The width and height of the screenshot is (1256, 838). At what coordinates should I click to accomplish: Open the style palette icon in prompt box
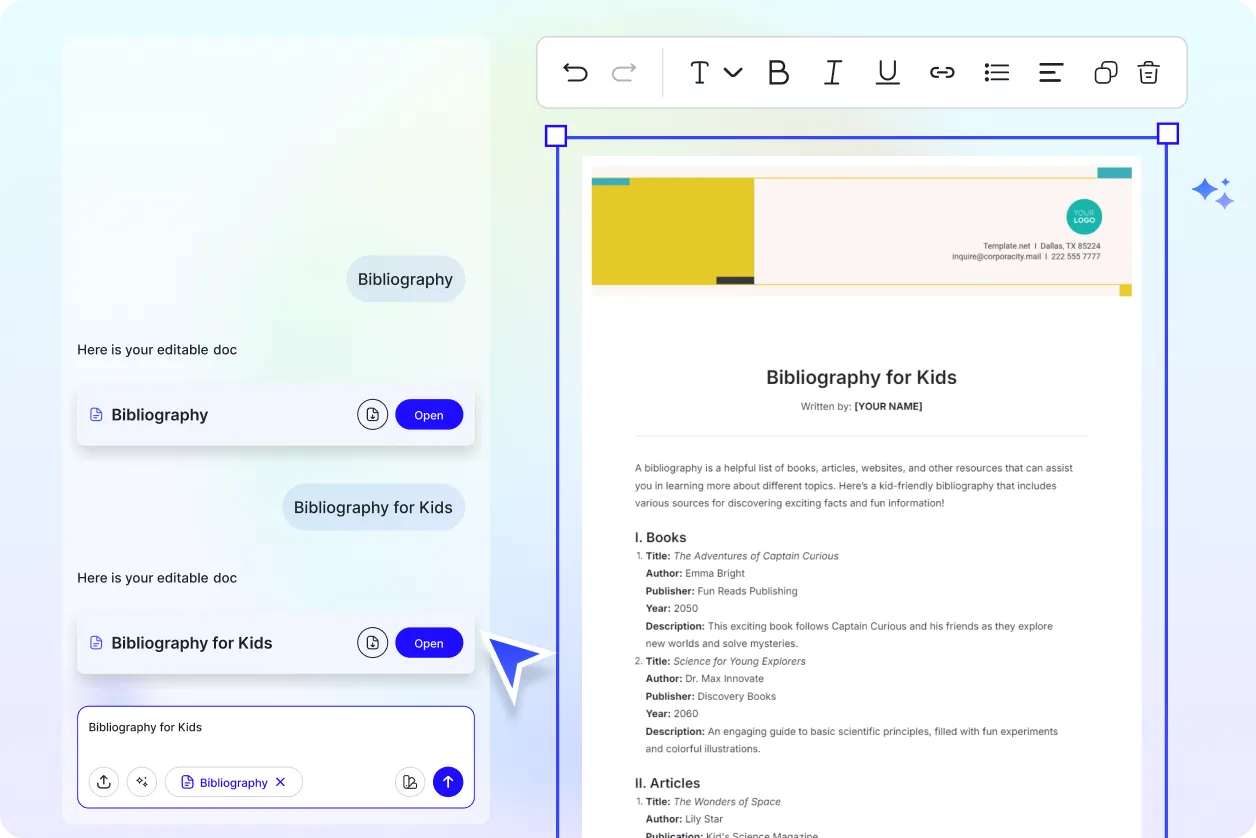pyautogui.click(x=410, y=782)
